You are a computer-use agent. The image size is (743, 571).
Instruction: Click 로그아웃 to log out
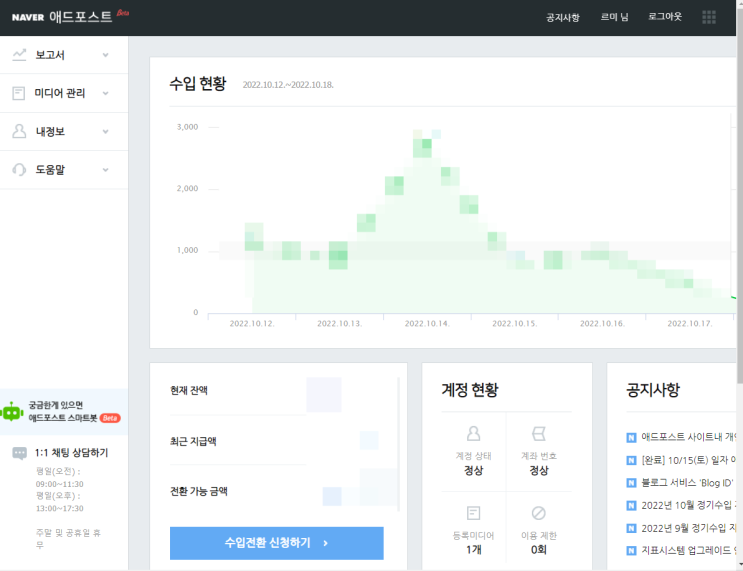coord(665,17)
